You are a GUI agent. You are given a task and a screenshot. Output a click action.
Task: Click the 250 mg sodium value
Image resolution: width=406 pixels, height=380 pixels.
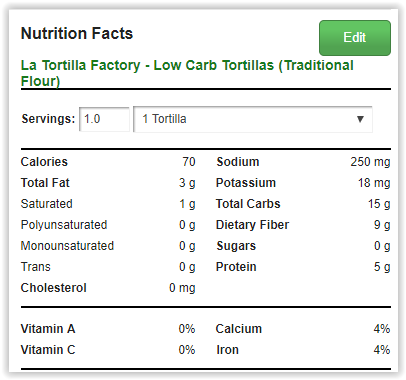pos(370,162)
